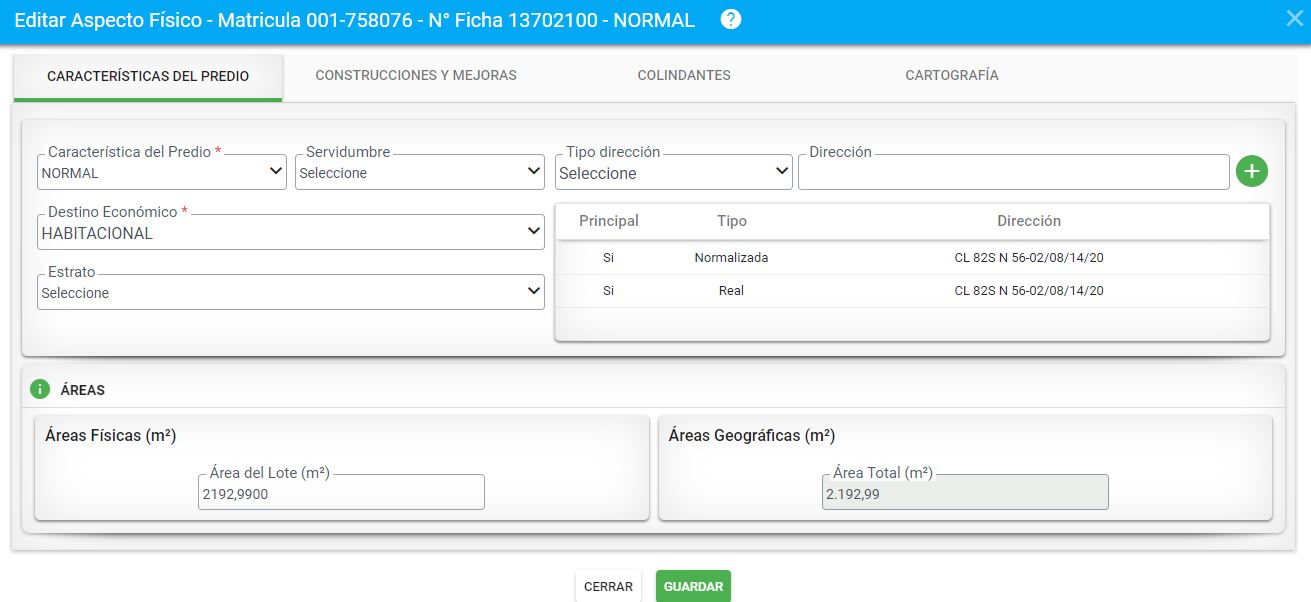Open the Estrato dropdown
Screen dimensions: 1311x602
pyautogui.click(x=290, y=293)
